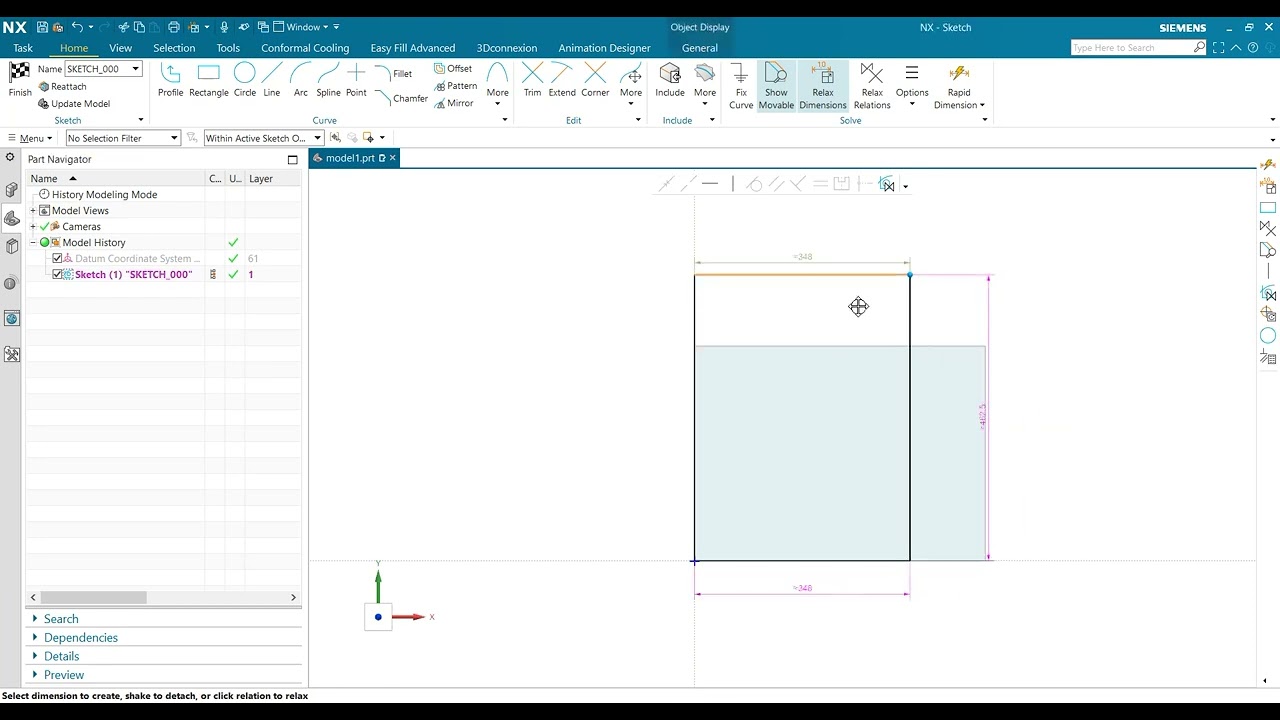This screenshot has width=1280, height=720.
Task: Select the Spline tool
Action: (x=328, y=80)
